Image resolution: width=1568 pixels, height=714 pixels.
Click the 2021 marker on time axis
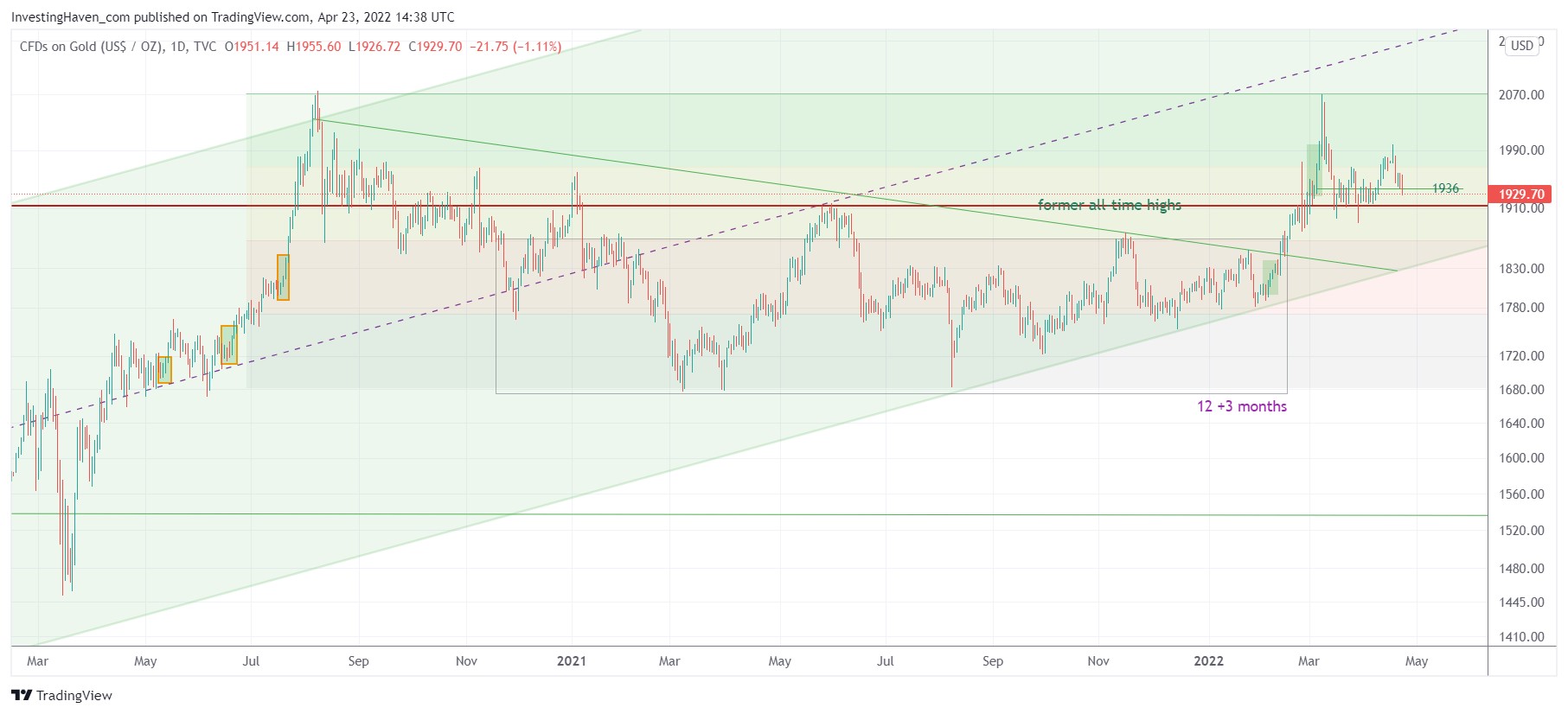[x=571, y=661]
